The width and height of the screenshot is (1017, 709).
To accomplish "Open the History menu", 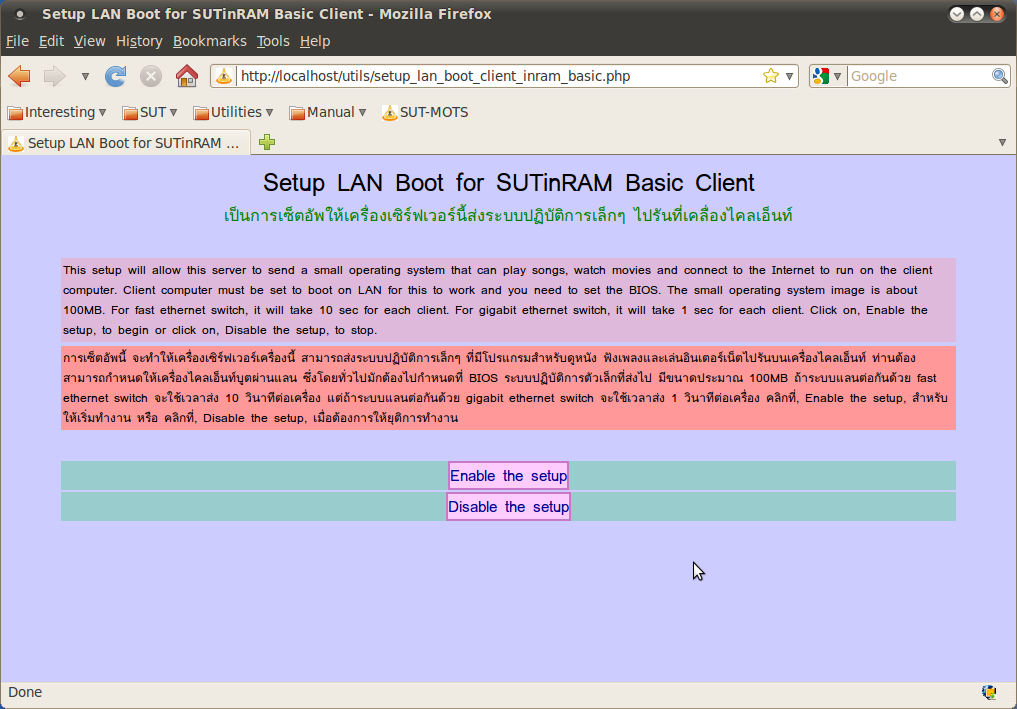I will coord(139,41).
